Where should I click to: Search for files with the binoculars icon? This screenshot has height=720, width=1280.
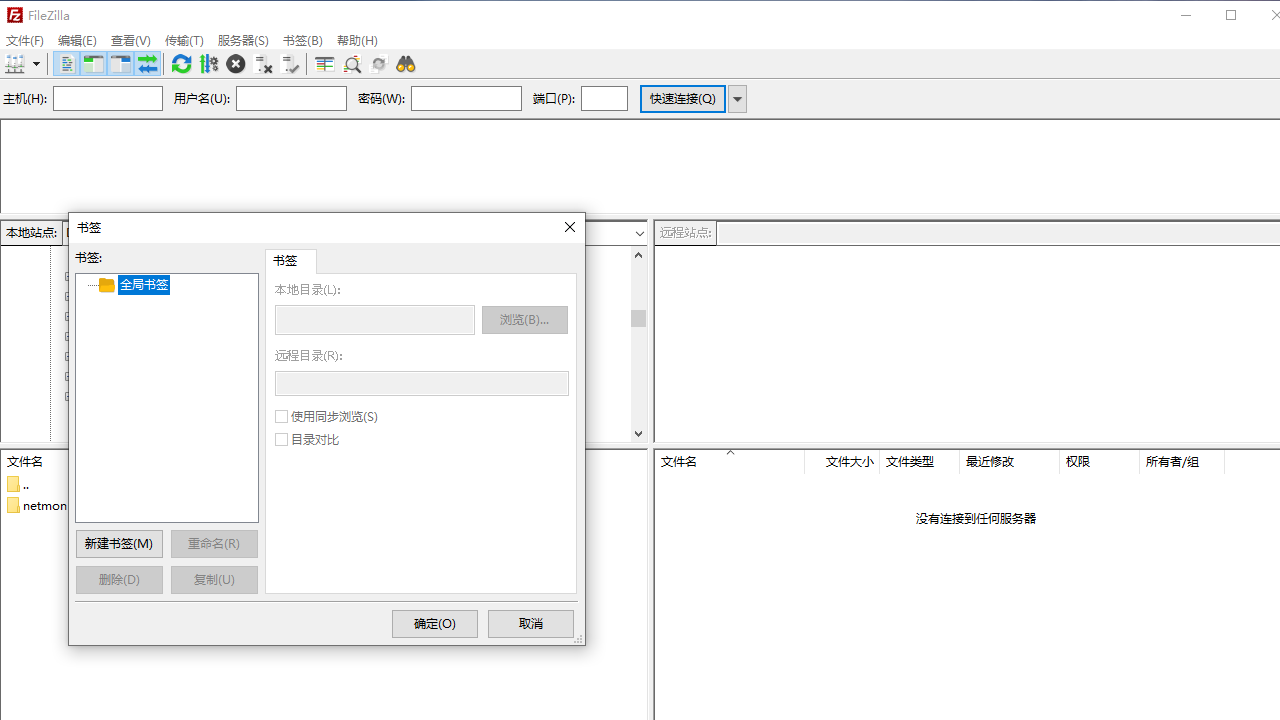point(405,64)
